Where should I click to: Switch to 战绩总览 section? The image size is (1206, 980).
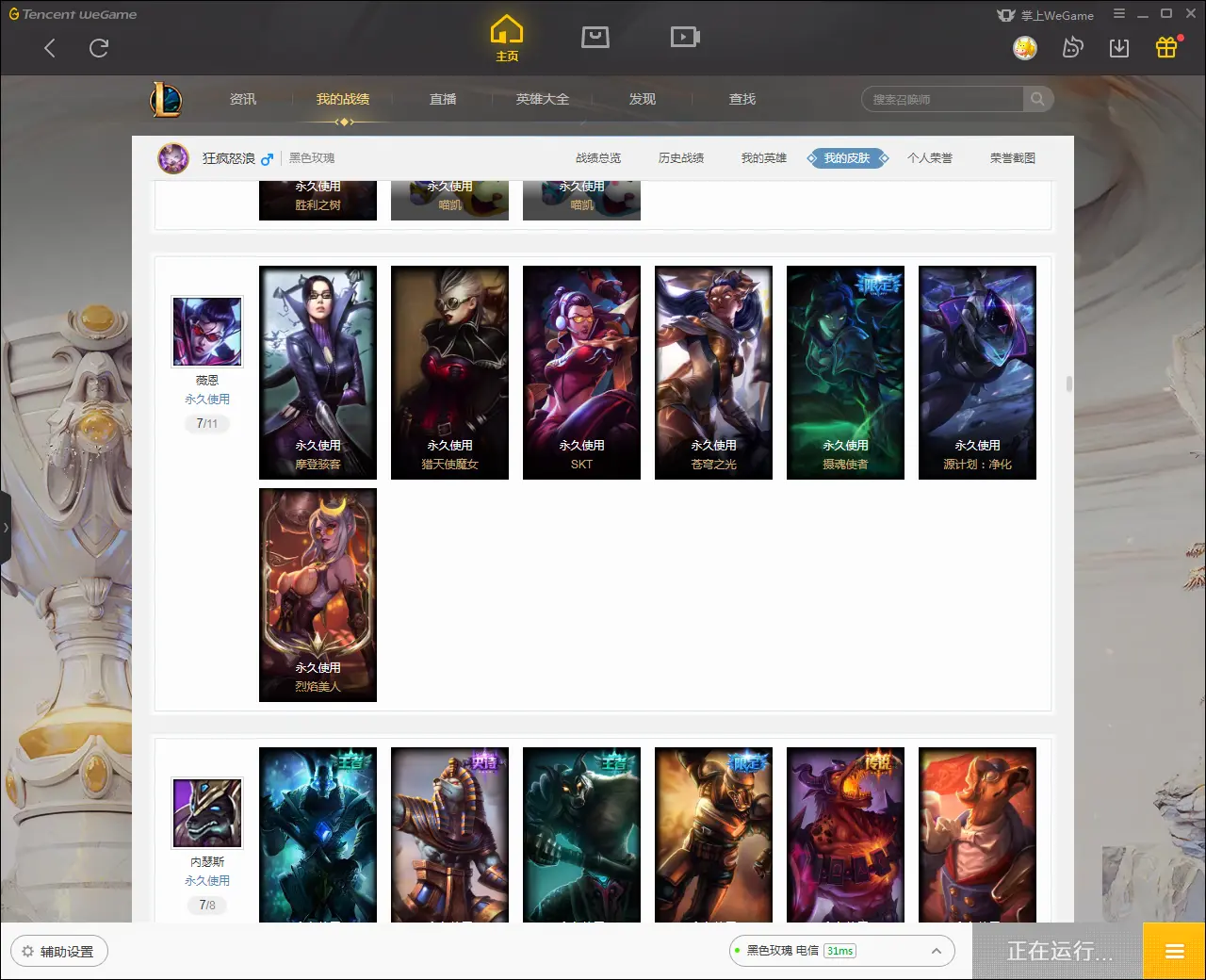[598, 158]
